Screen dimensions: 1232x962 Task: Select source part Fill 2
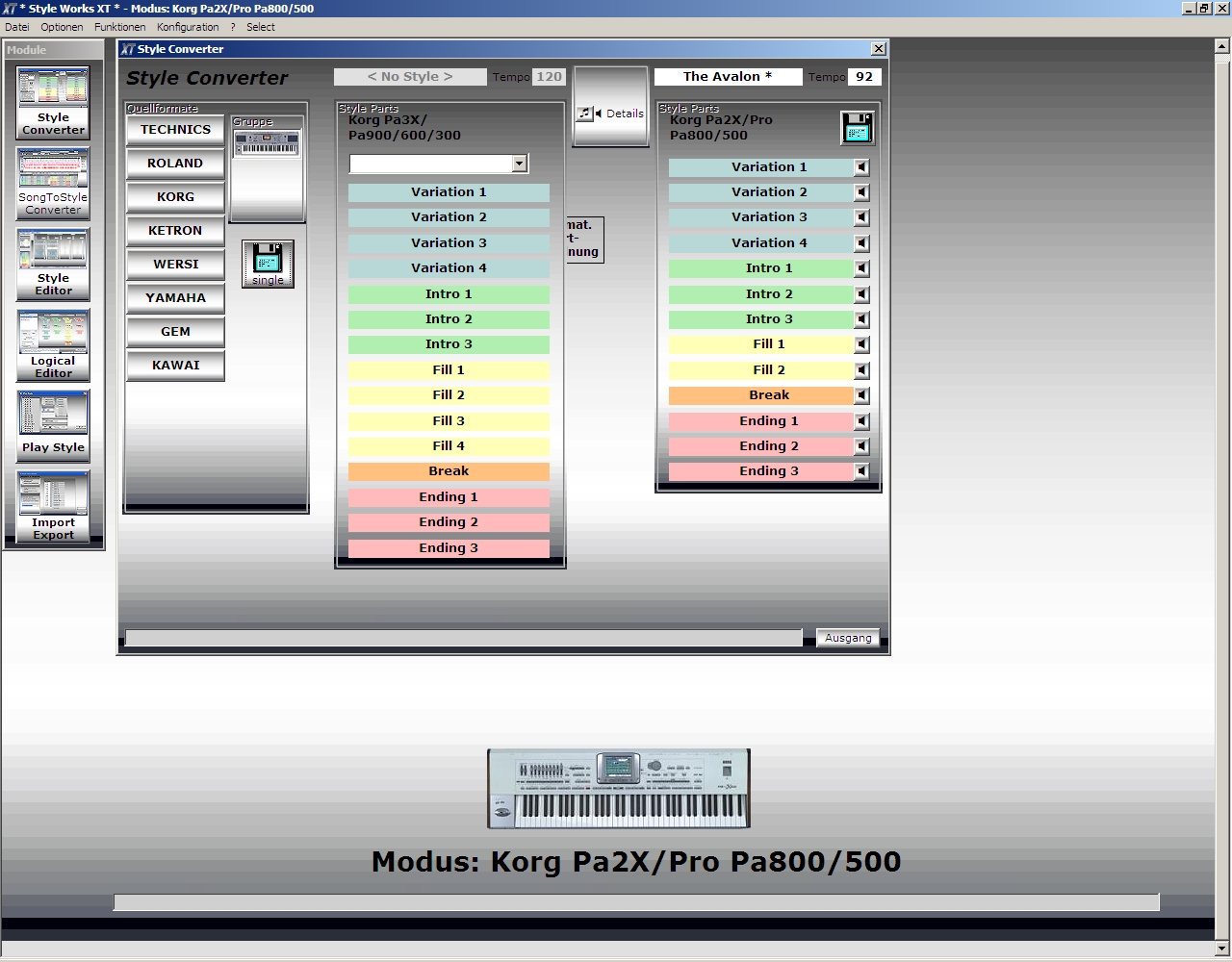pyautogui.click(x=449, y=395)
